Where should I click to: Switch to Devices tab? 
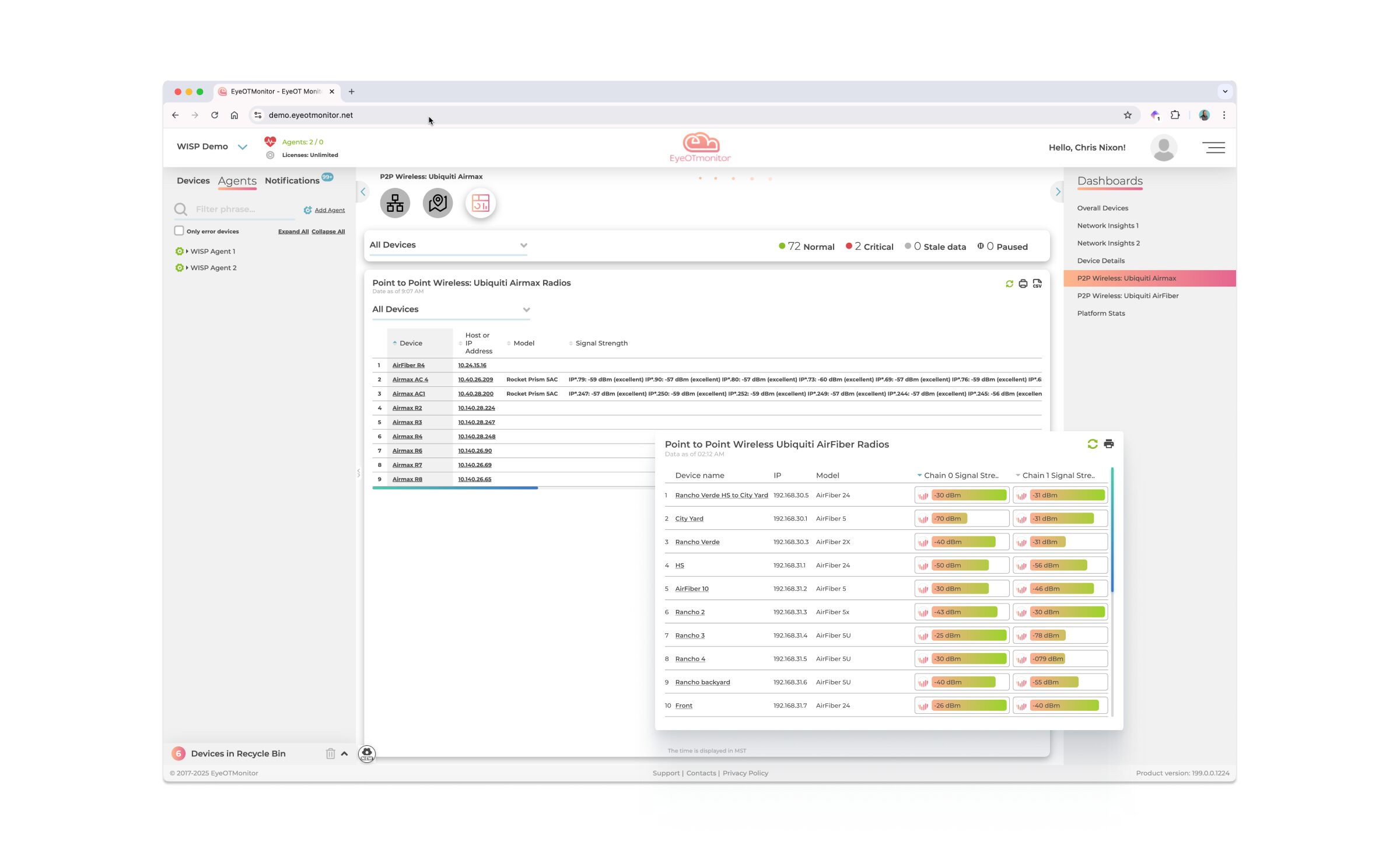[x=193, y=181]
